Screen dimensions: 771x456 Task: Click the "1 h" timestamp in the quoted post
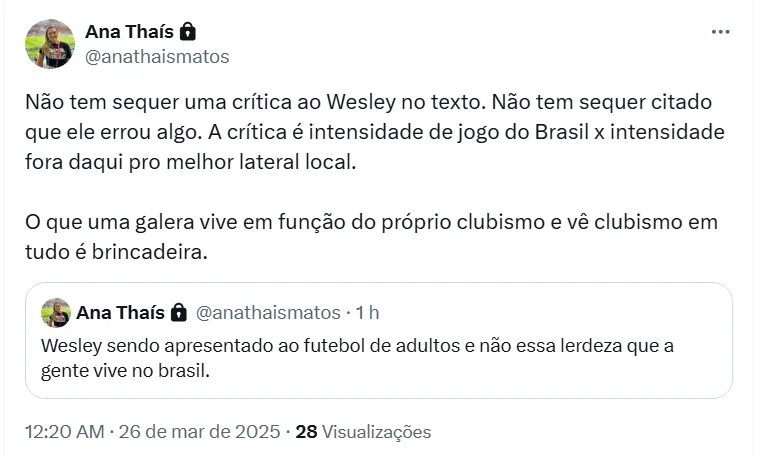pyautogui.click(x=366, y=313)
